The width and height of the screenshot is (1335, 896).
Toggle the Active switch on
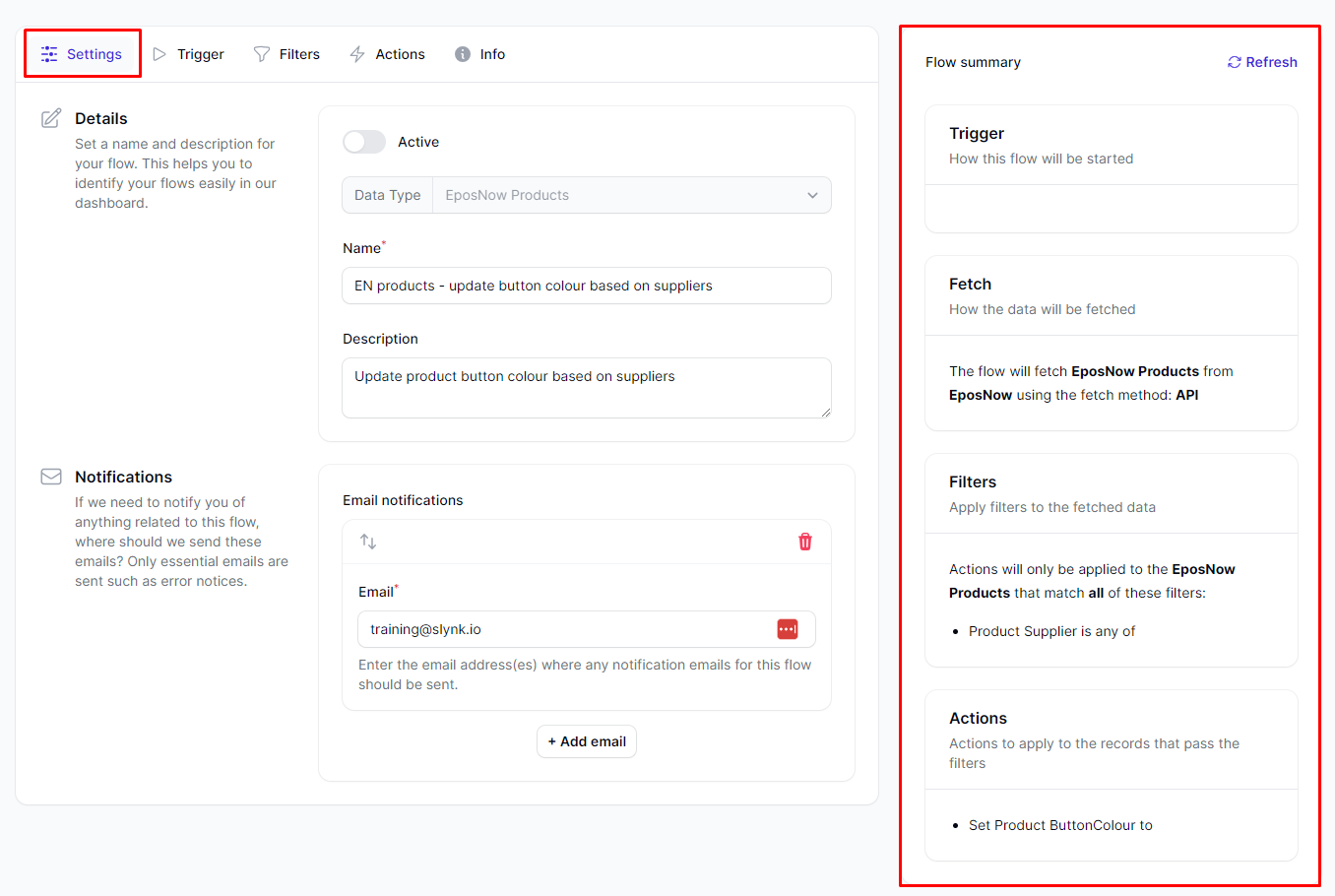point(364,142)
